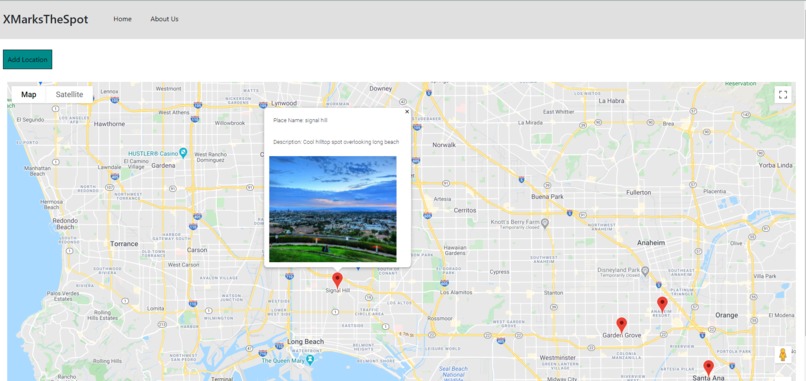Click the Yorba Linda map label
The width and height of the screenshot is (806, 381).
[776, 165]
